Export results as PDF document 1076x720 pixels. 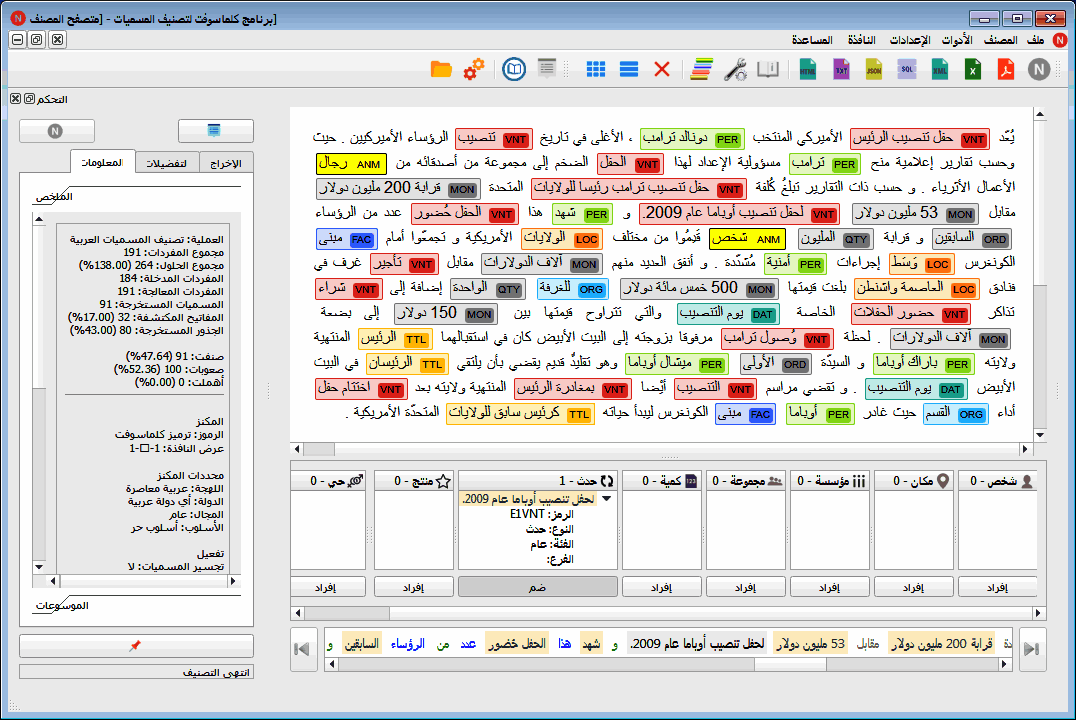pyautogui.click(x=1005, y=69)
